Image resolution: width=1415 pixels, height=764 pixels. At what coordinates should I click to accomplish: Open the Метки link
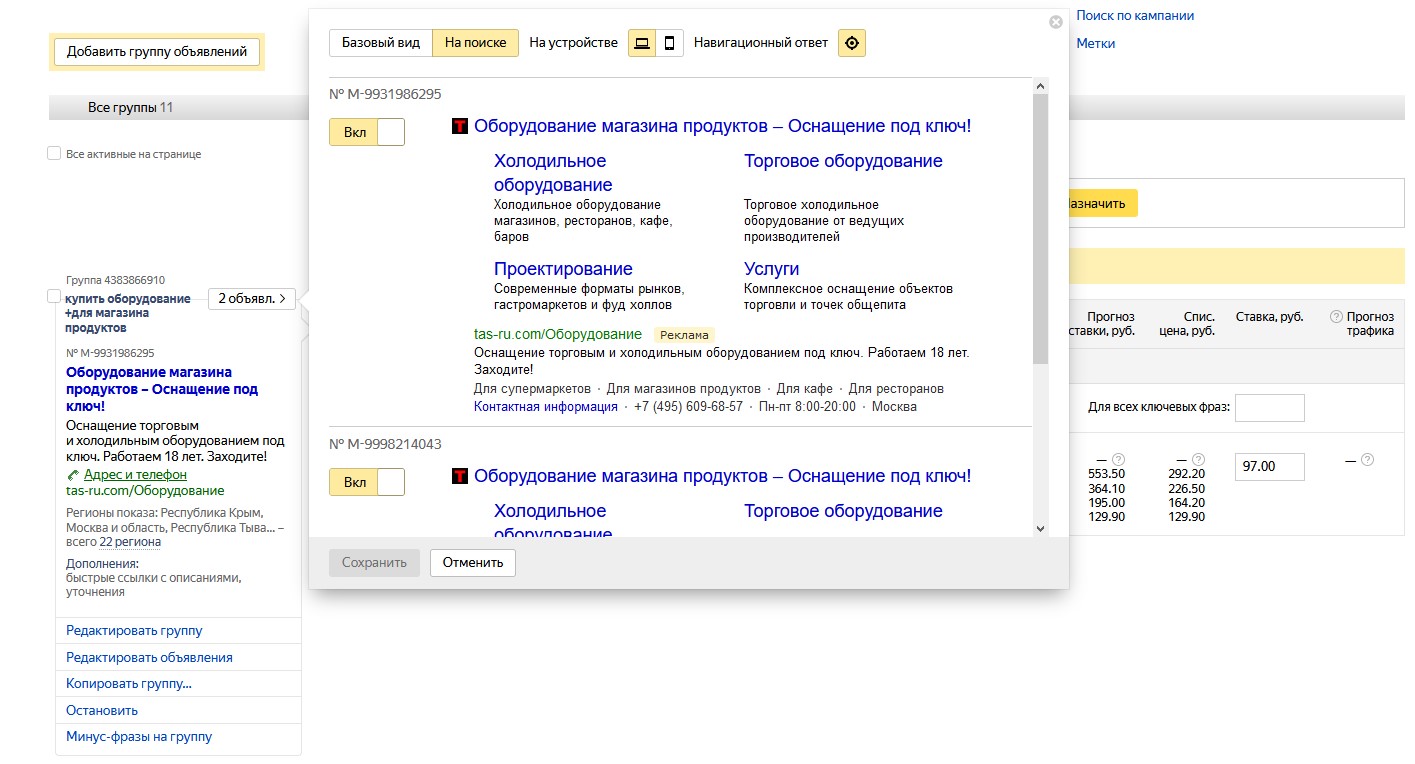click(x=1096, y=44)
